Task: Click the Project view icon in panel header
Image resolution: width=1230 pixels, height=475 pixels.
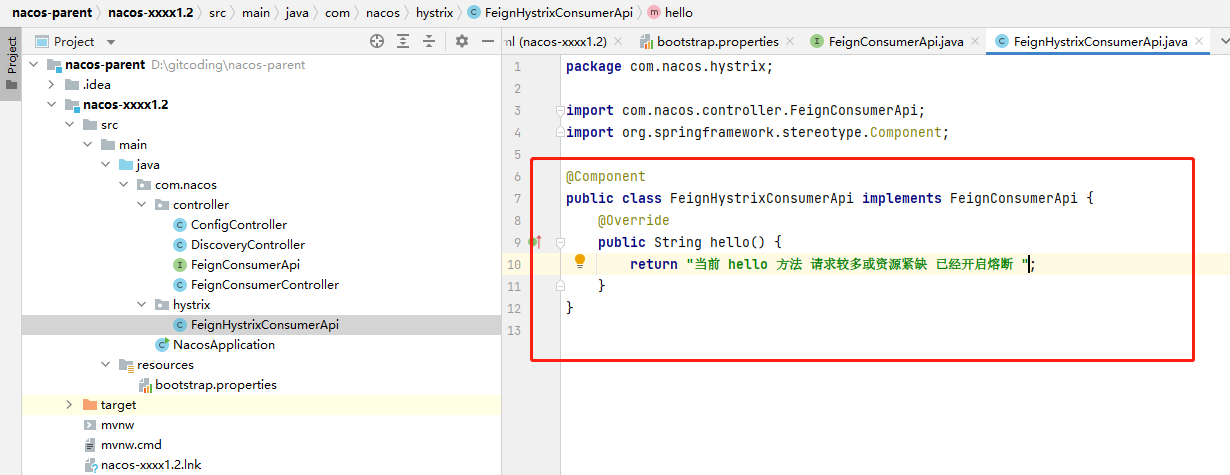Action: point(42,41)
